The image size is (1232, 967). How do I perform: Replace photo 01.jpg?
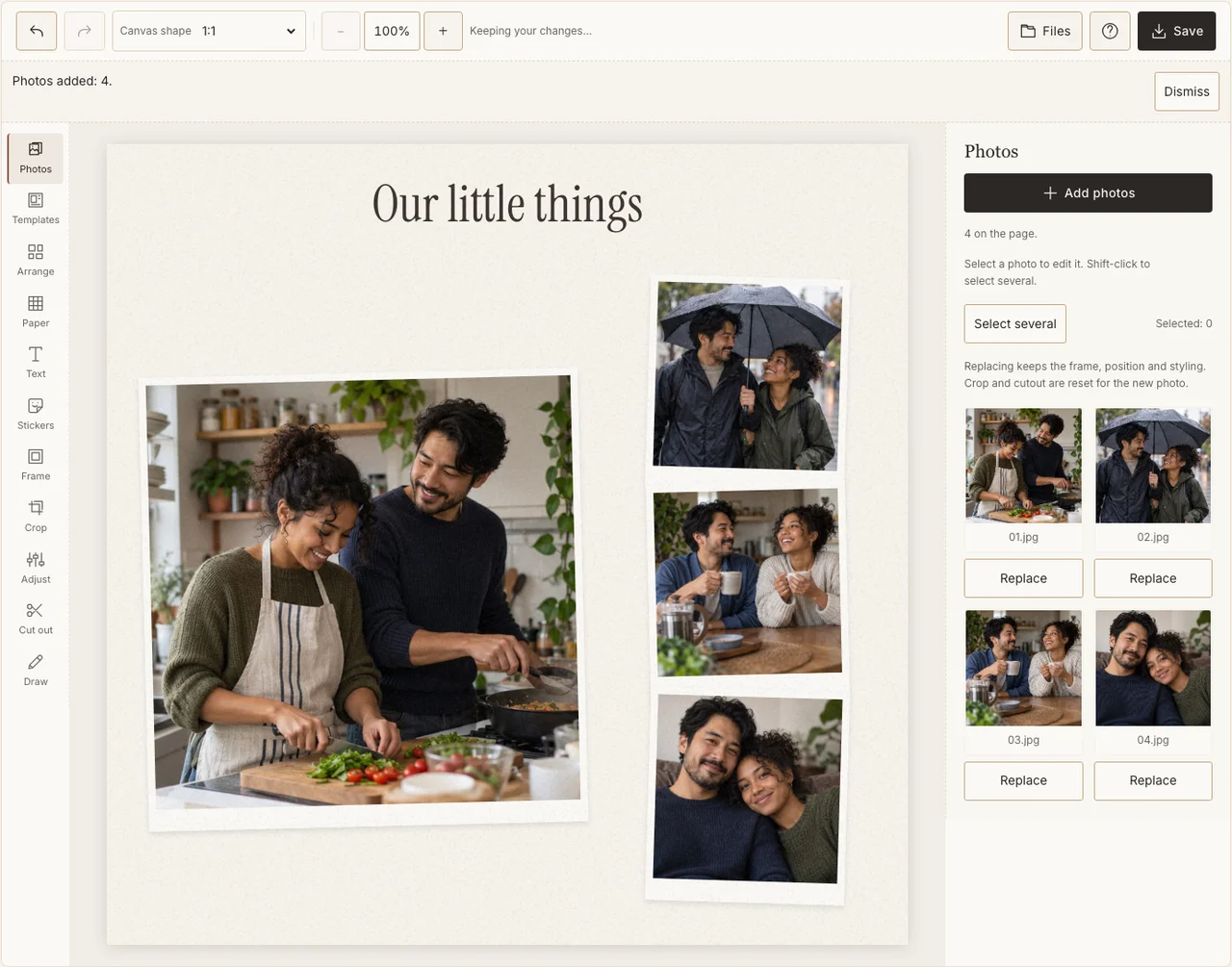(x=1023, y=578)
